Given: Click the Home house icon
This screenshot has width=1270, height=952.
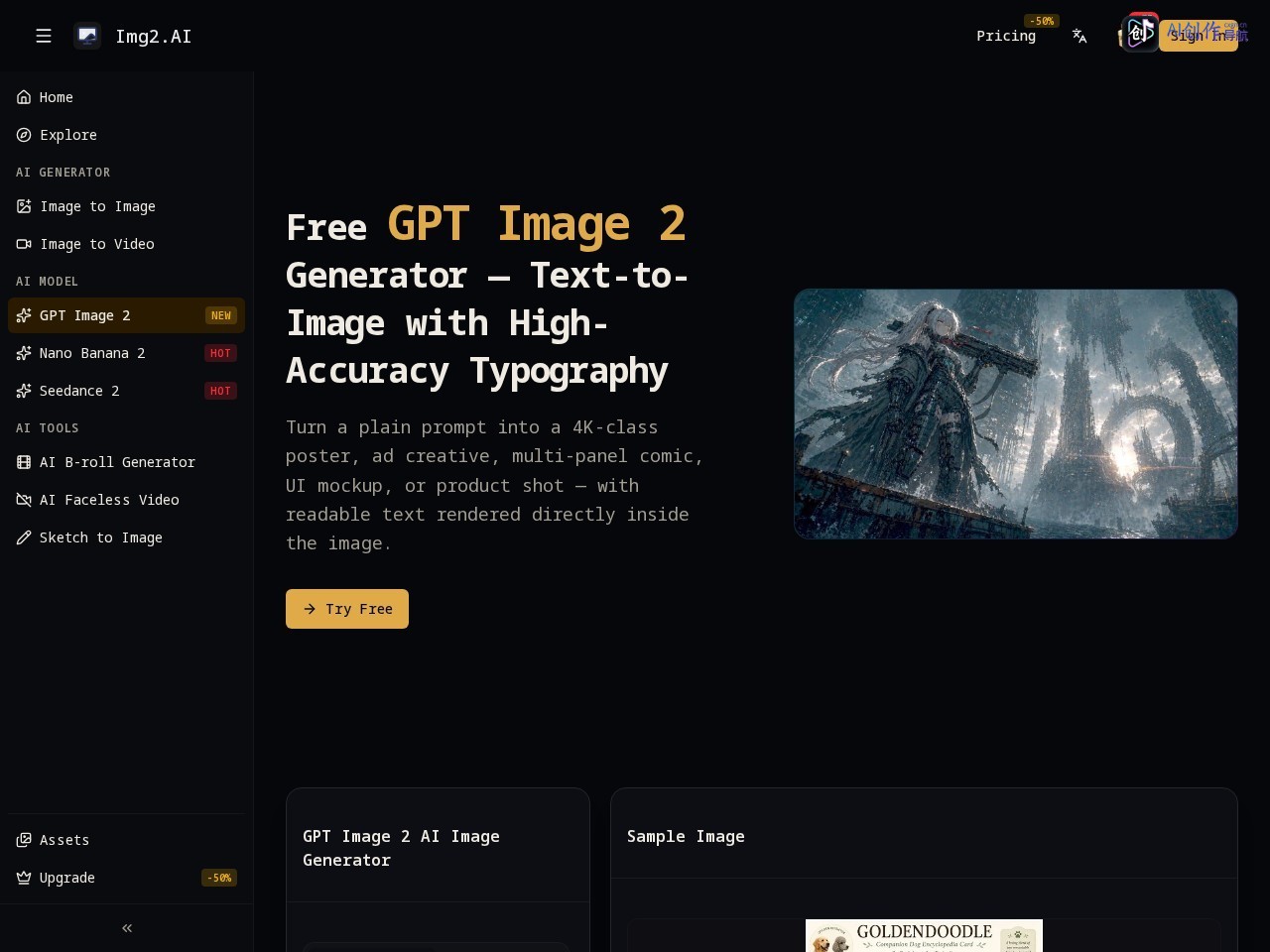Looking at the screenshot, I should click(x=24, y=97).
